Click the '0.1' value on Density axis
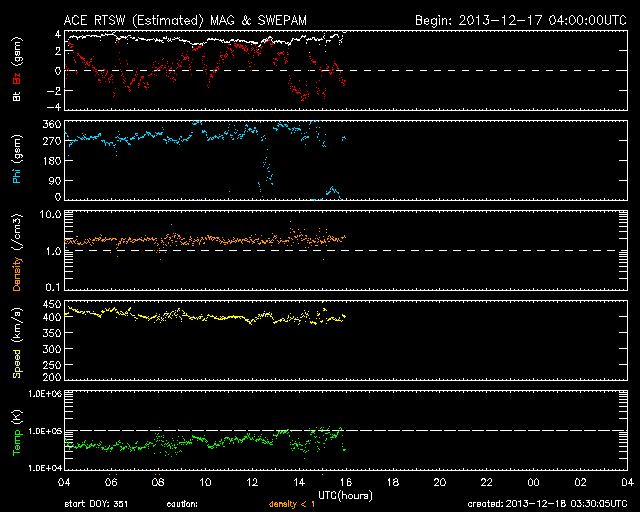Screen dimensions: 640x512 pos(53,287)
